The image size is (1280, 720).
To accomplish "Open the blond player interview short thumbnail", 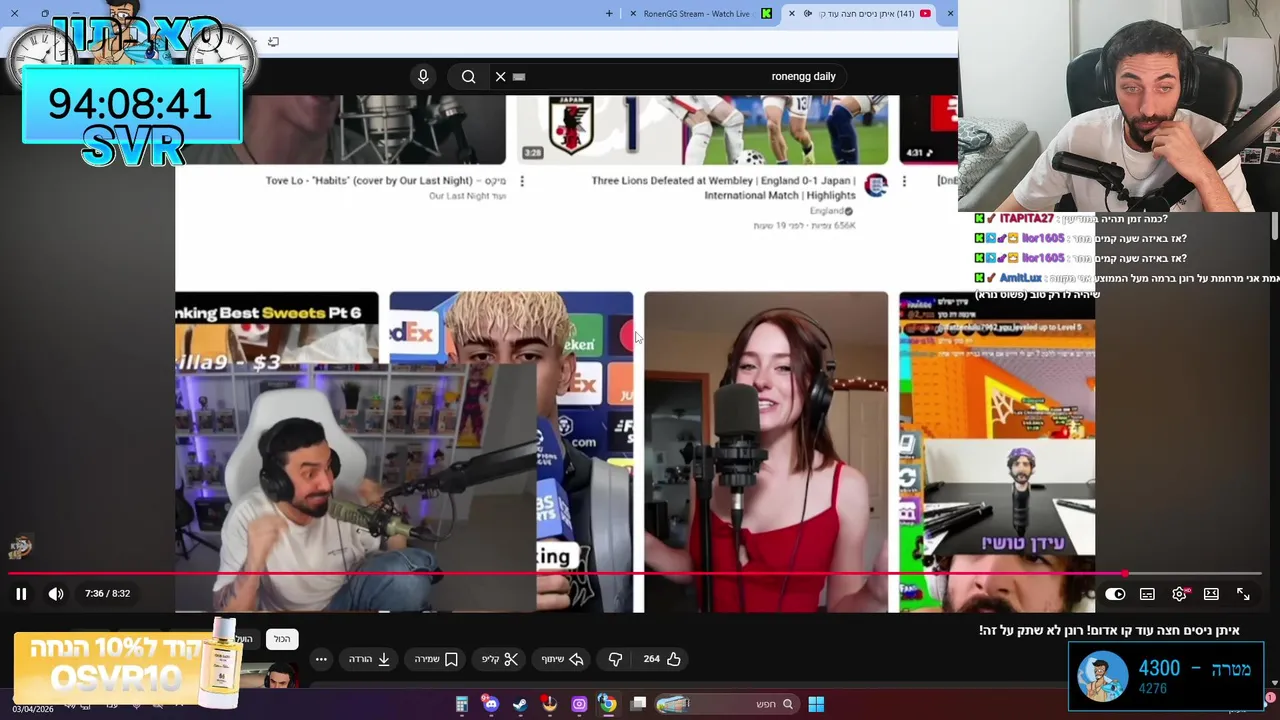I will (x=511, y=452).
